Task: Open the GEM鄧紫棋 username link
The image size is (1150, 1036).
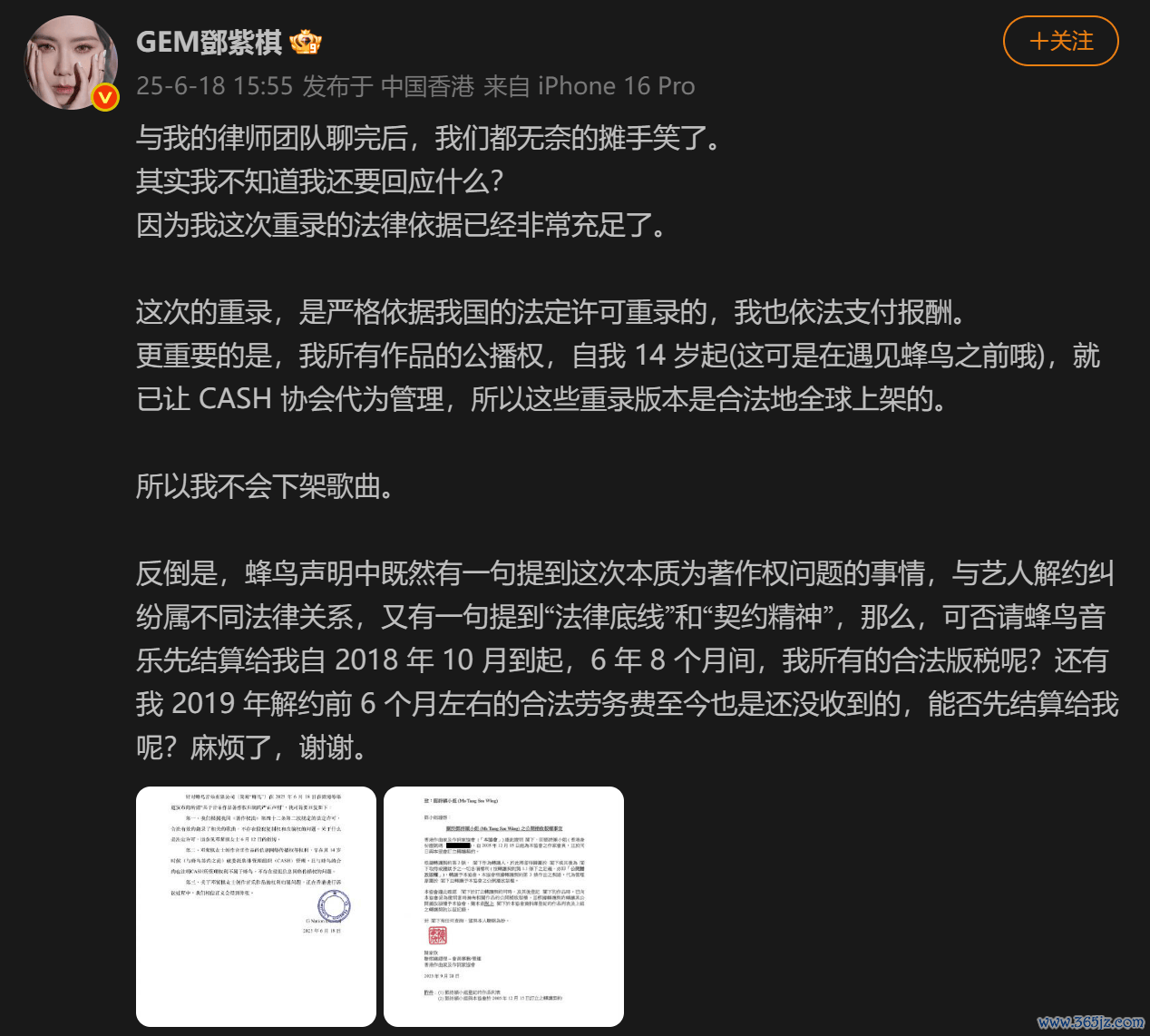Action: (x=210, y=42)
